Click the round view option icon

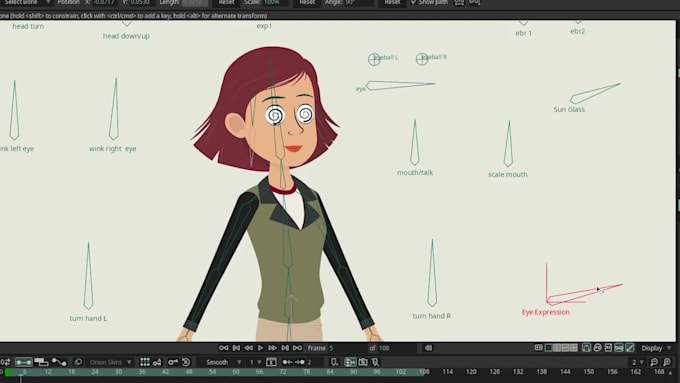[598, 348]
